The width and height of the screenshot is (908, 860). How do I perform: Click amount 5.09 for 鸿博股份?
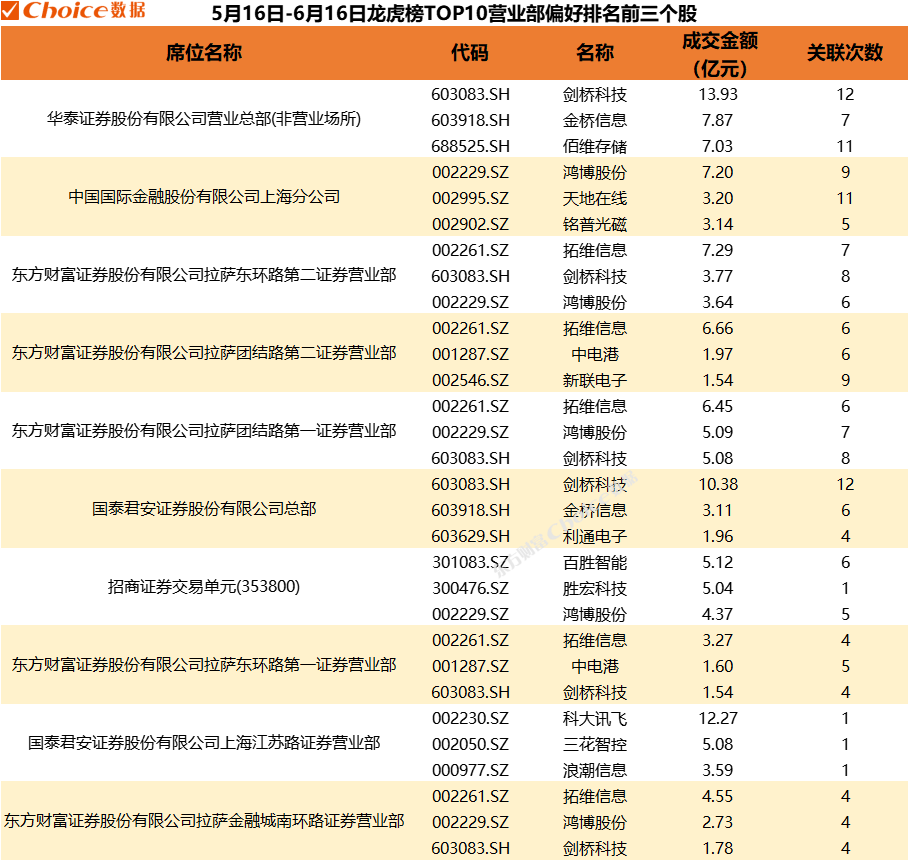point(718,432)
